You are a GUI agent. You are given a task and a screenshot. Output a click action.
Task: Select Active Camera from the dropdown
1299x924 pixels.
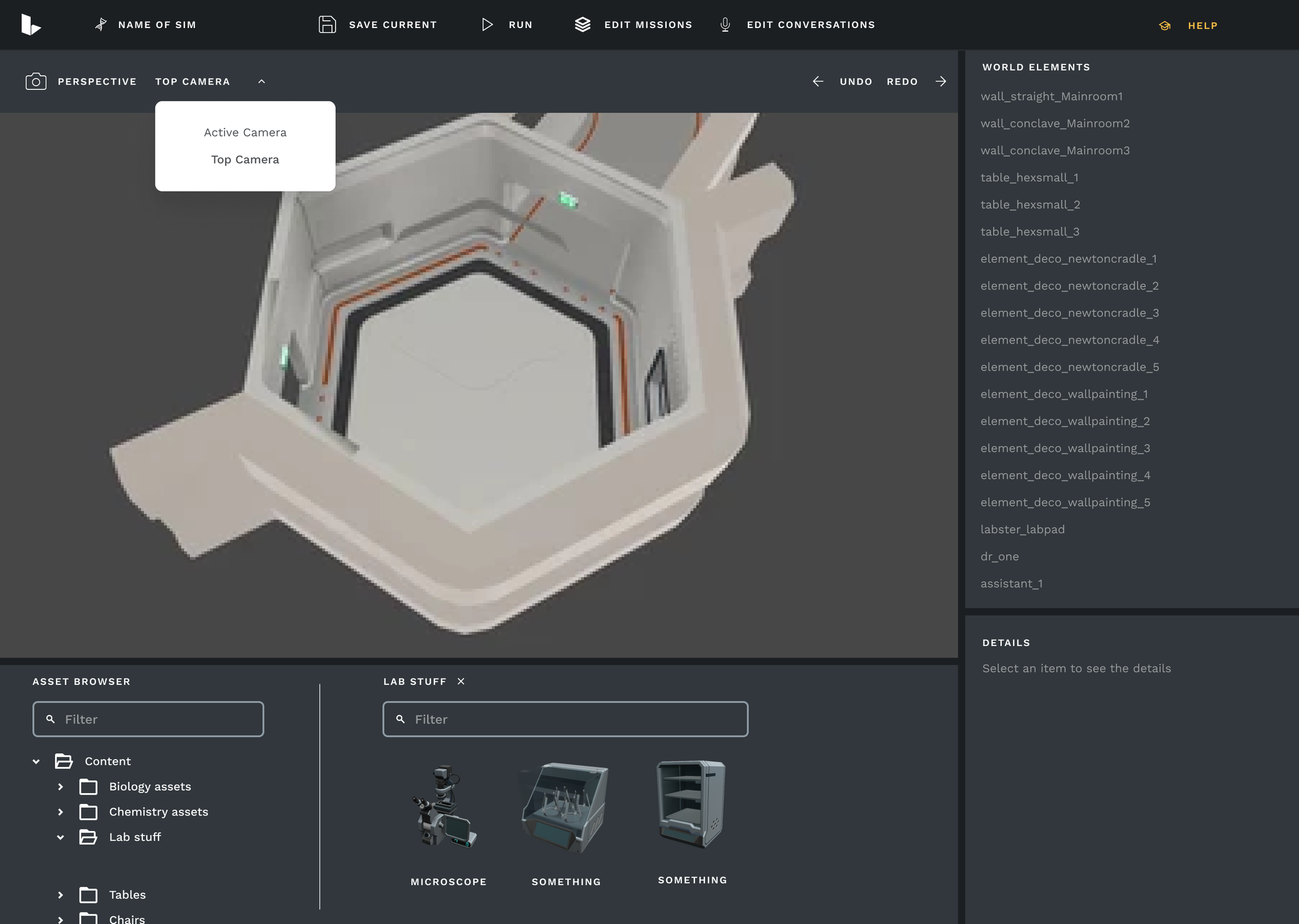coord(245,133)
